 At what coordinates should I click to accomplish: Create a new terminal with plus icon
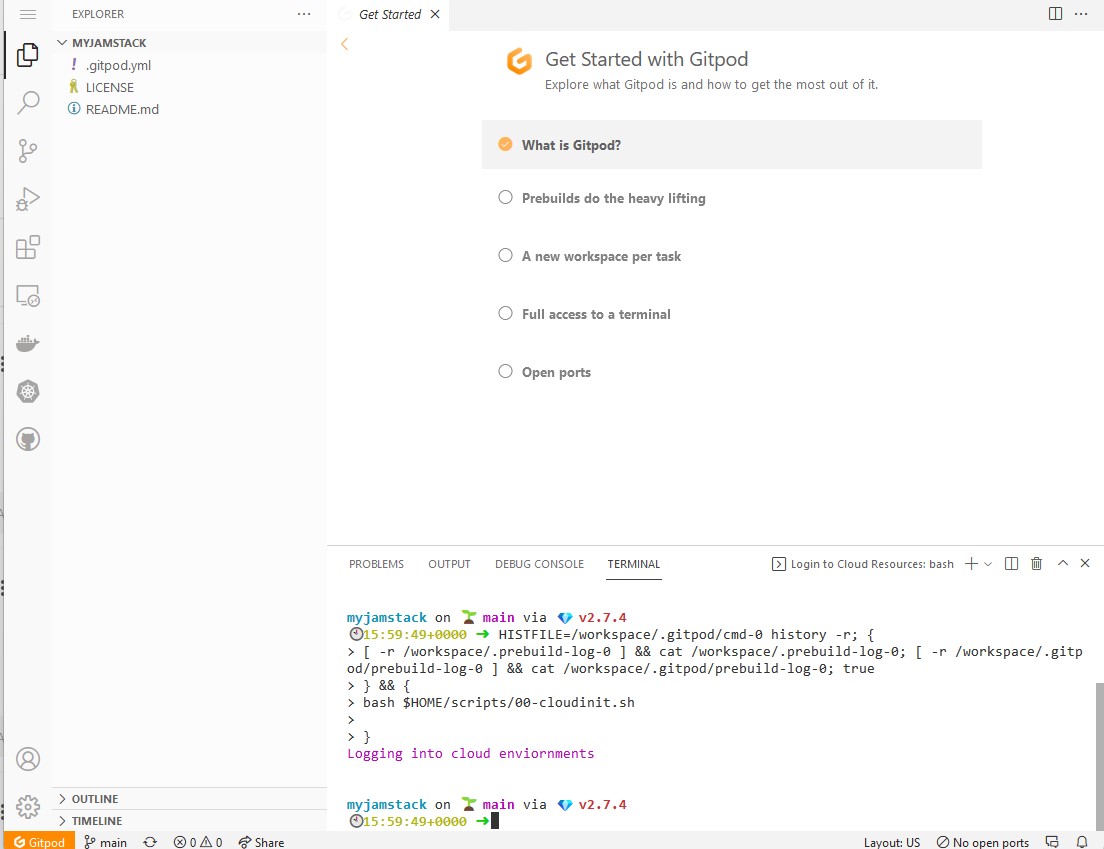click(x=971, y=563)
